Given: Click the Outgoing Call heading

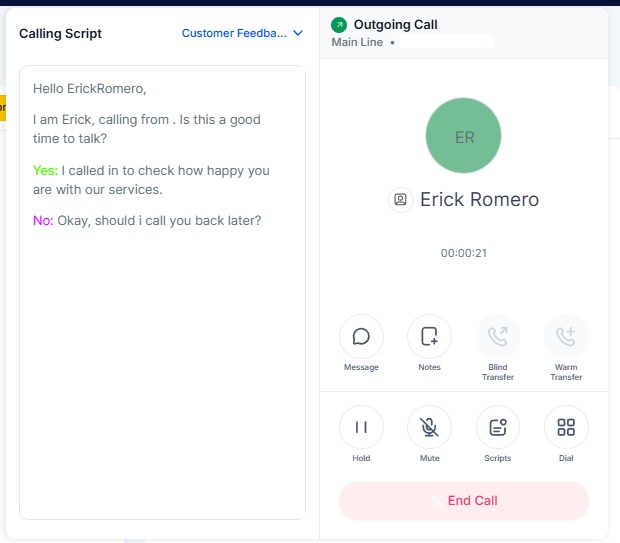Looking at the screenshot, I should [x=395, y=25].
